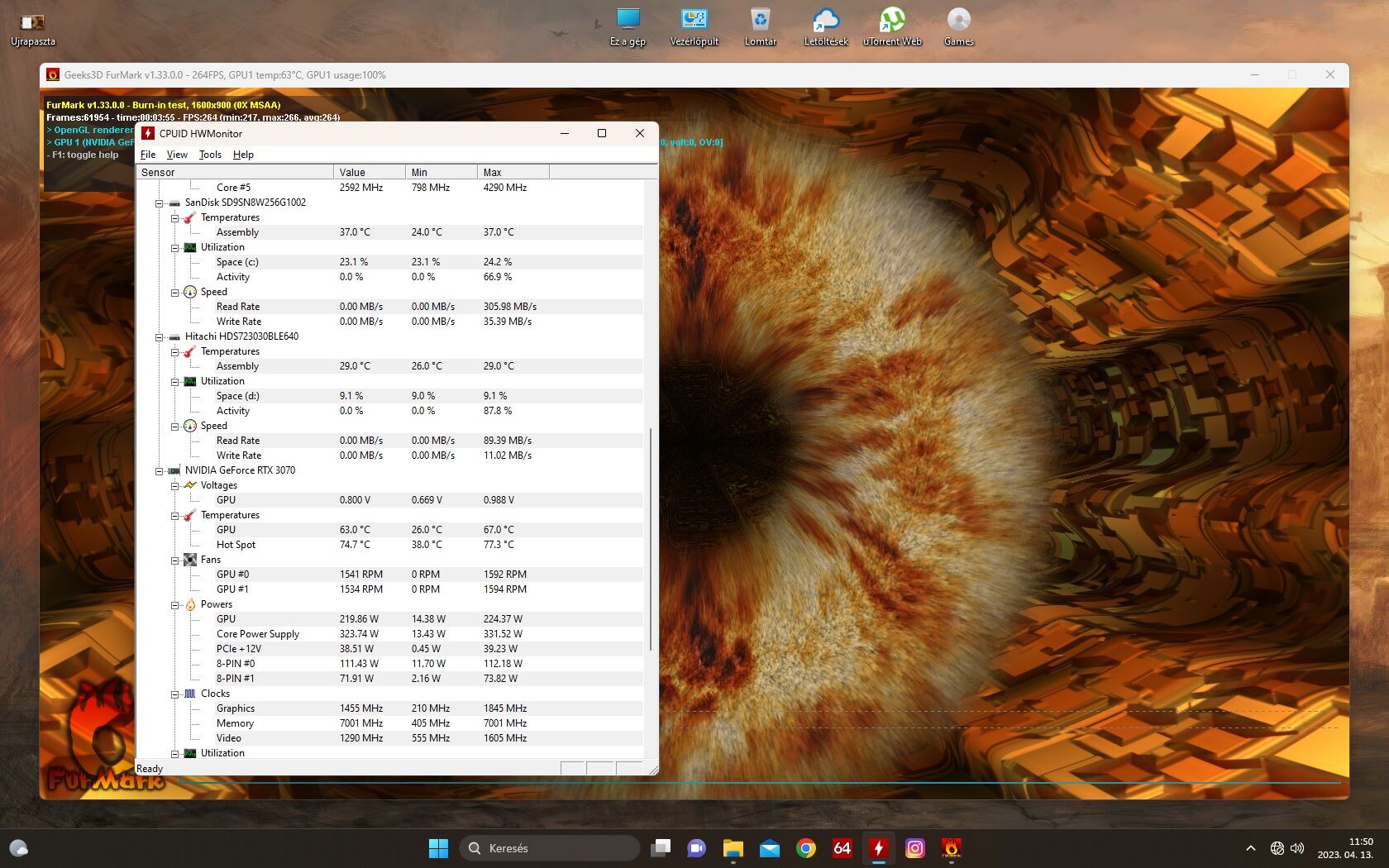Open the Ez a gép desktop icon
Screen dimensions: 1389x868
tap(628, 27)
